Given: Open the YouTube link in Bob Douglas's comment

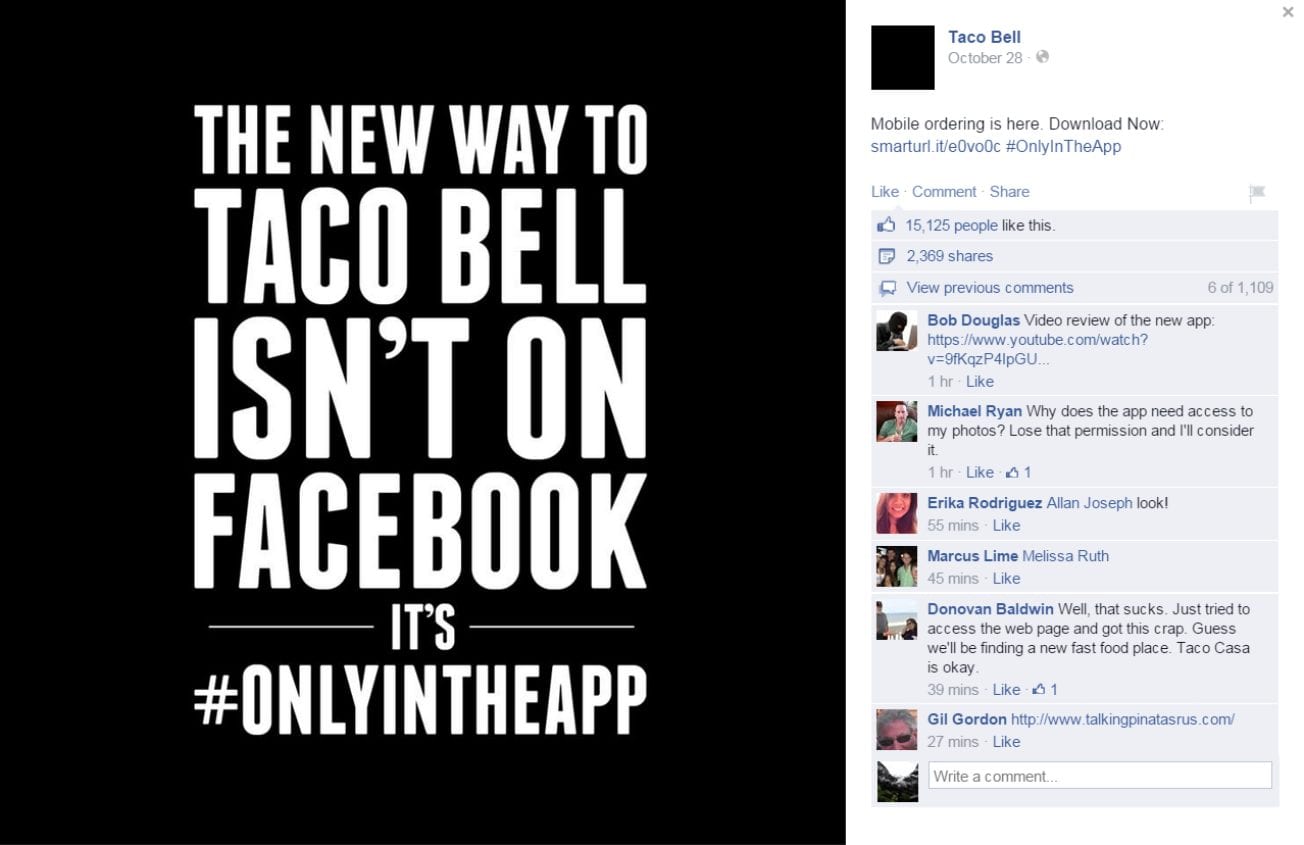Looking at the screenshot, I should click(x=1038, y=349).
